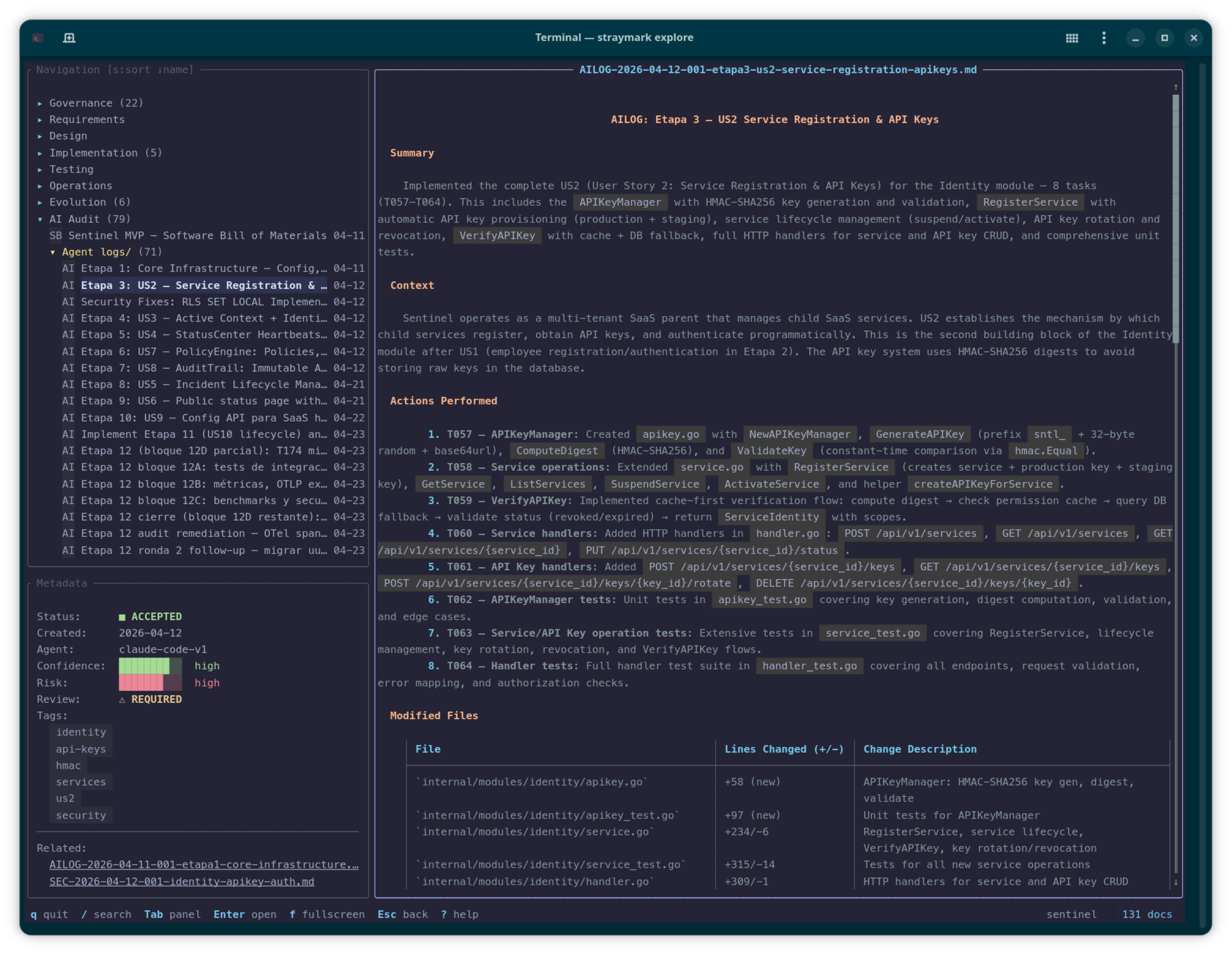The height and width of the screenshot is (955, 1232).
Task: Expand the Governance (22) category
Action: coord(90,103)
